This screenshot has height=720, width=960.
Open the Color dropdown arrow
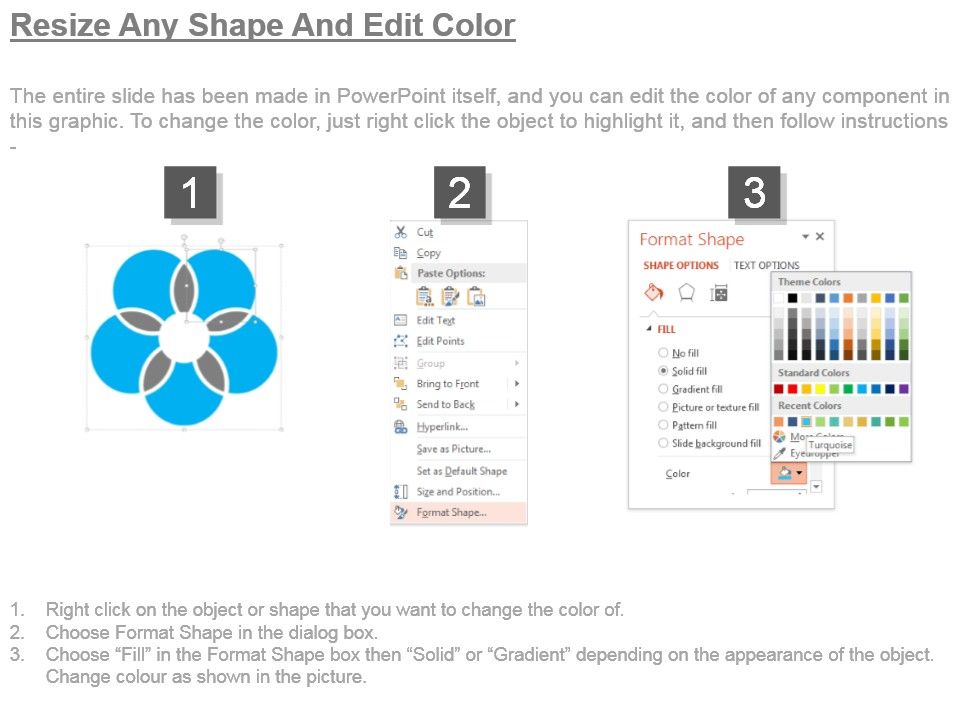point(799,473)
